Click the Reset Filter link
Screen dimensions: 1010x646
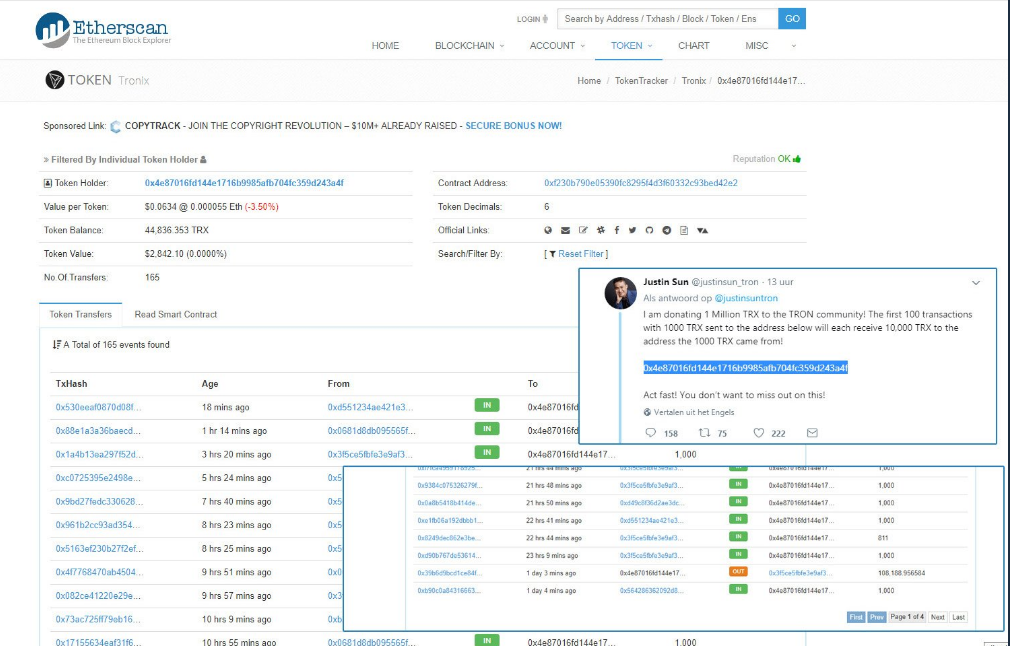point(580,254)
